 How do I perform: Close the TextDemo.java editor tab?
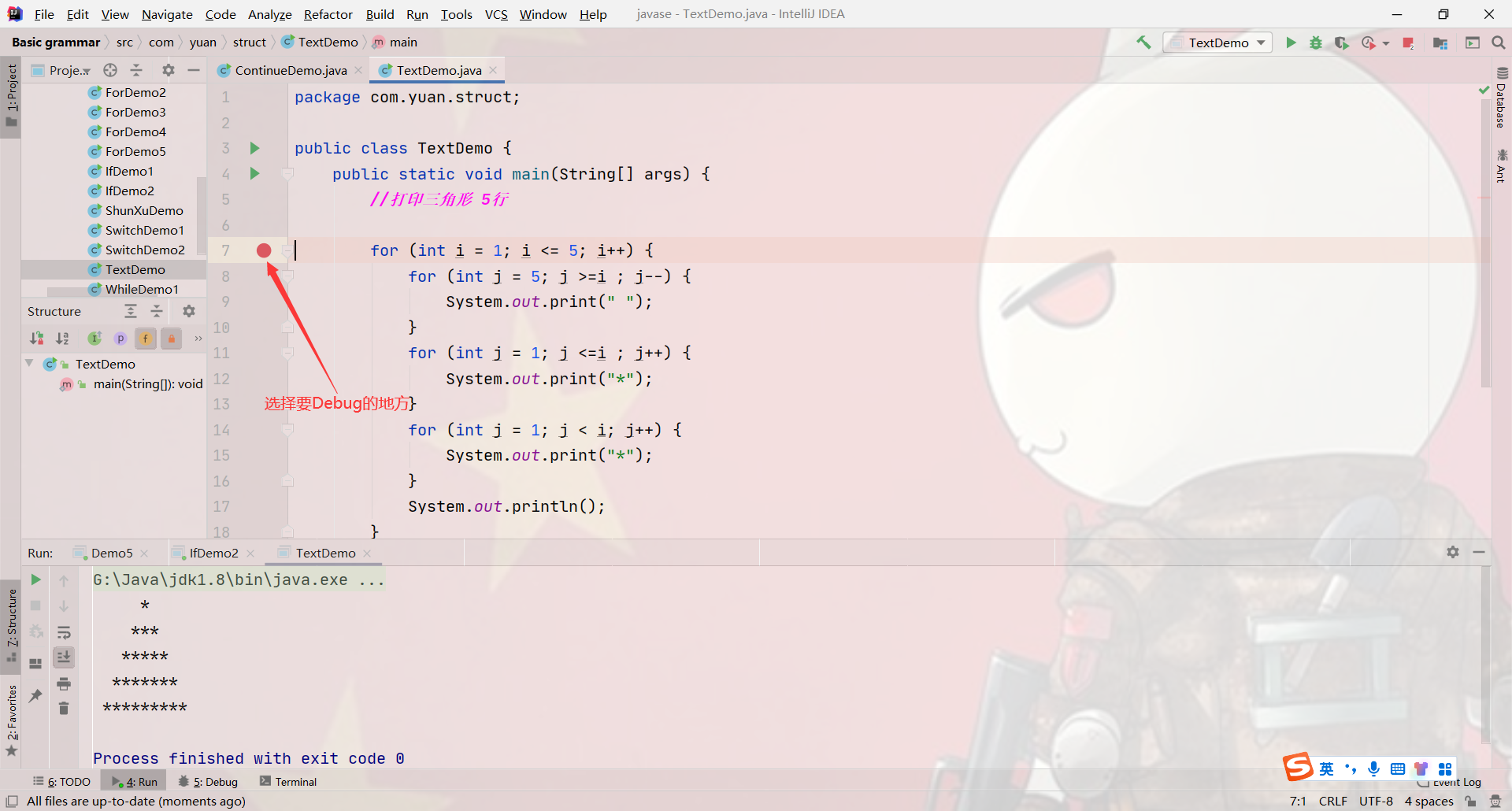493,70
